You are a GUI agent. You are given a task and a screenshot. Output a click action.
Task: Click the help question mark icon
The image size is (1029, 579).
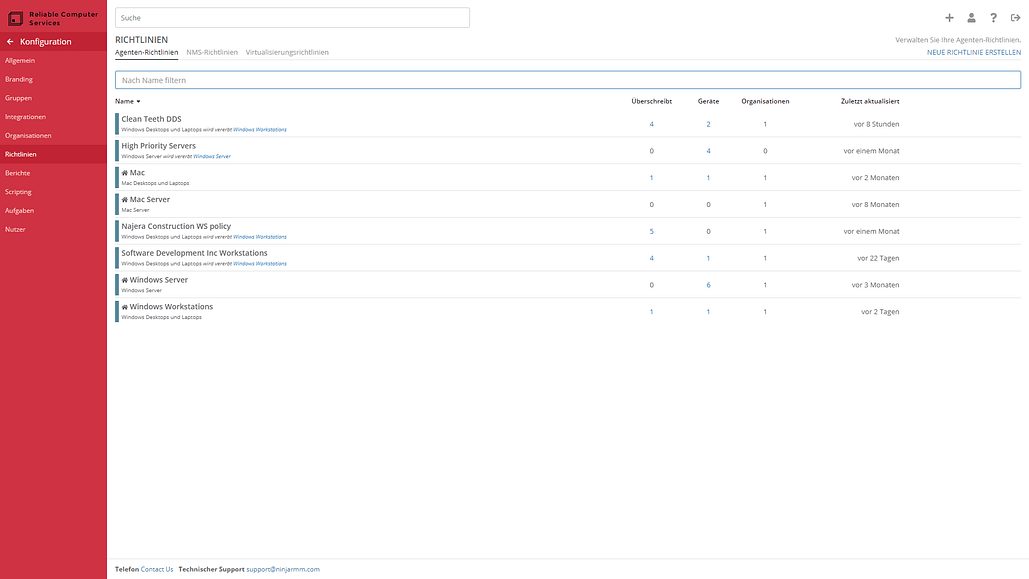tap(994, 18)
